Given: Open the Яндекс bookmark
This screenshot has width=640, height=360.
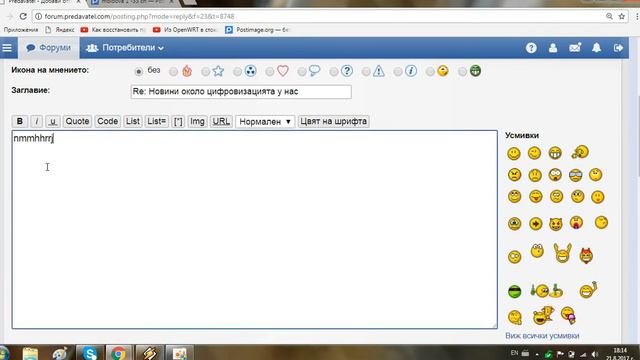Looking at the screenshot, I should pos(60,30).
